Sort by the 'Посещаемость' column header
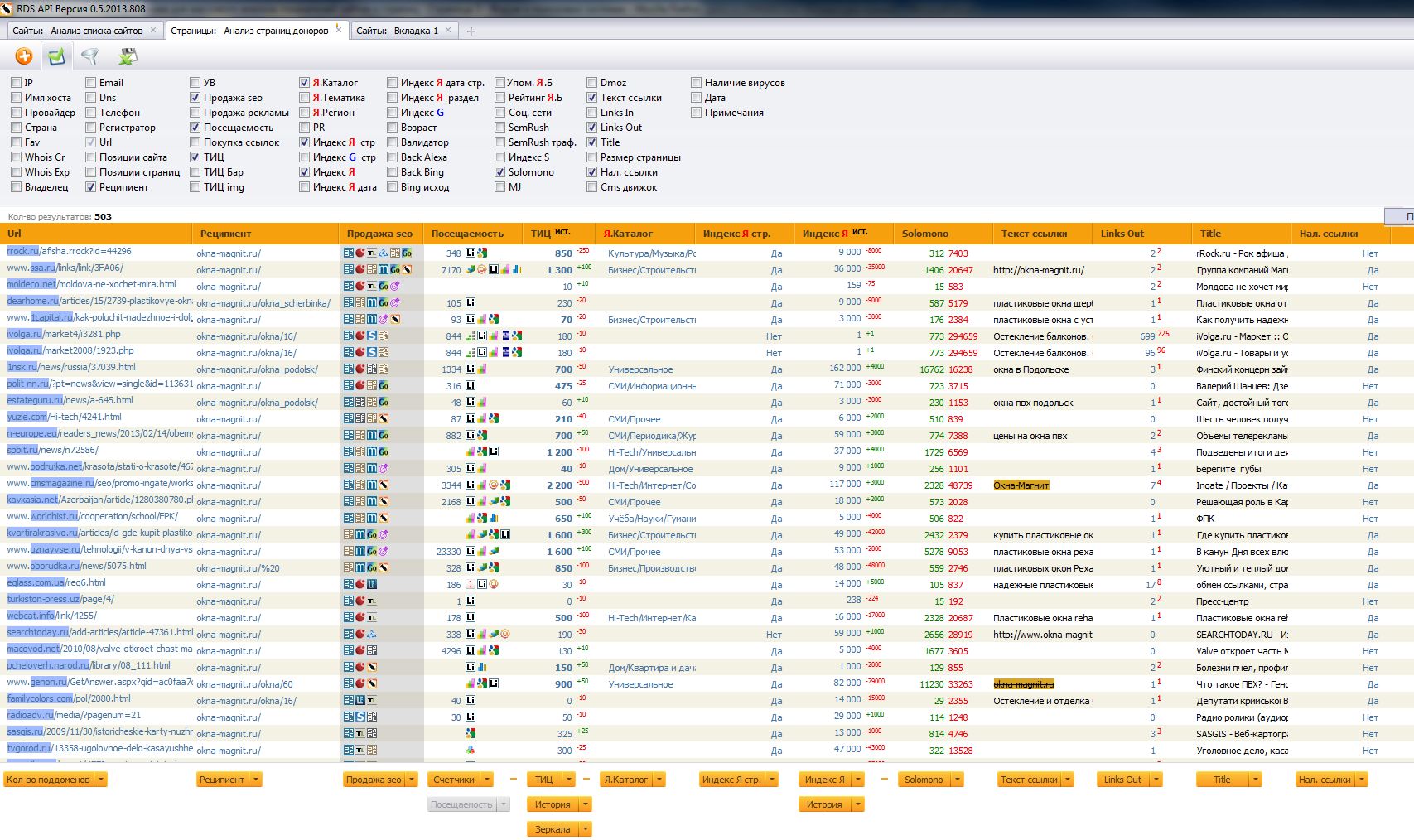Screen dimensions: 1414x840 [x=472, y=234]
